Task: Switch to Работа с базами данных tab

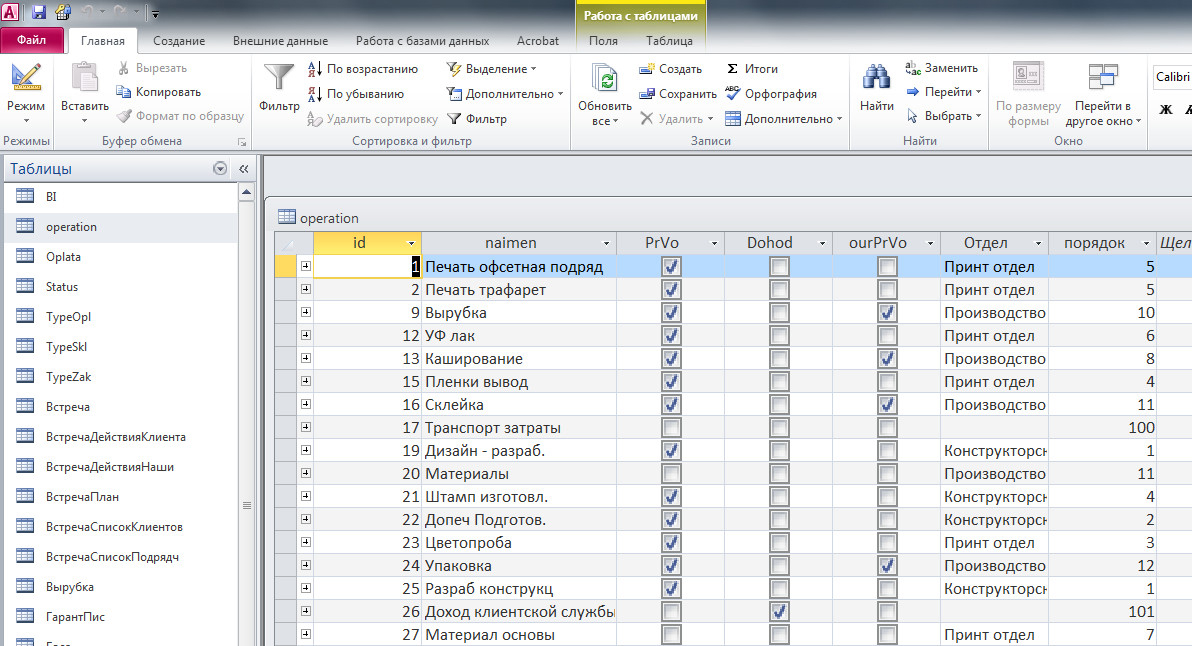Action: pos(423,41)
